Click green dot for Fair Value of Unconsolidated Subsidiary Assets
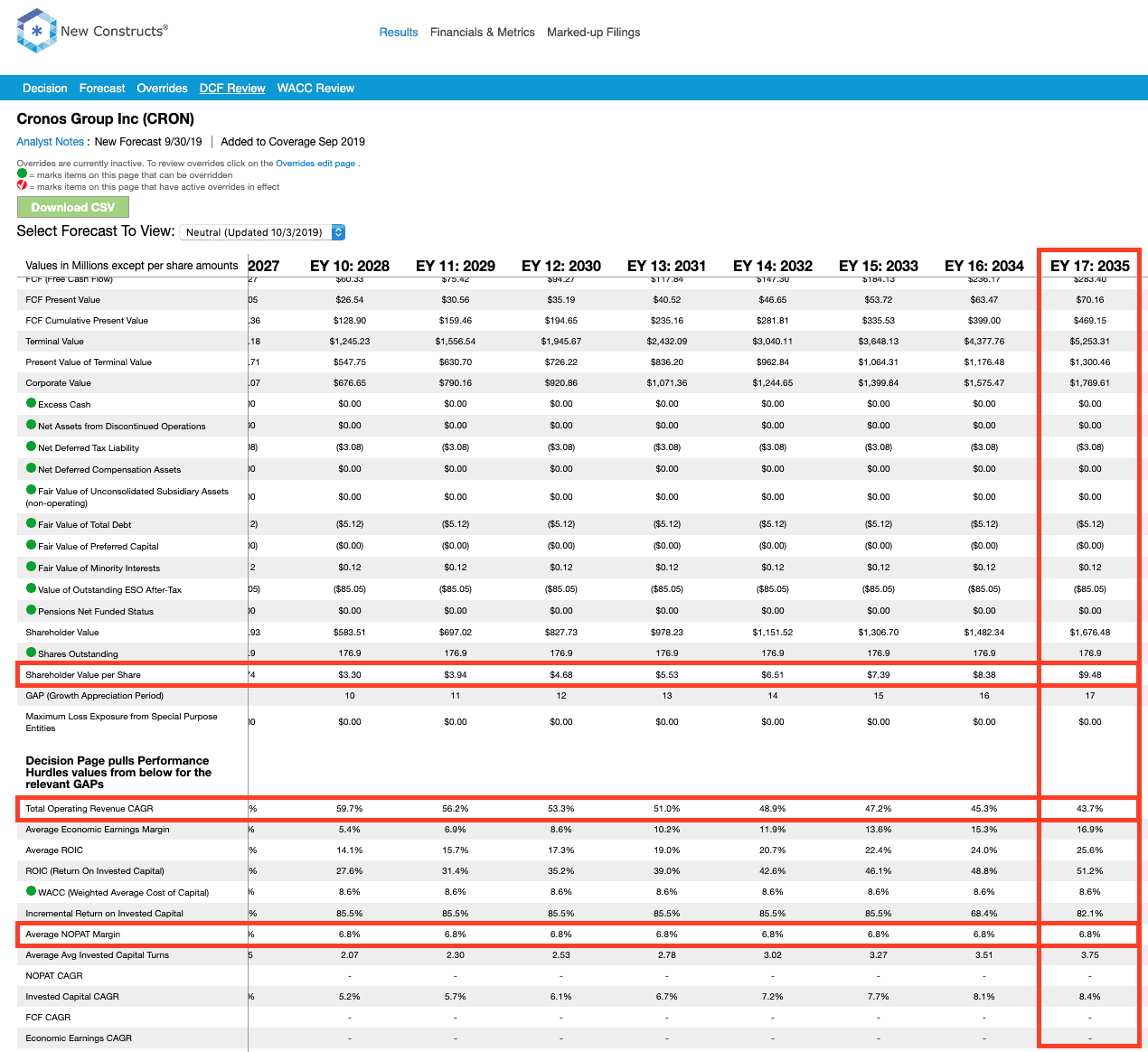Image resolution: width=1148 pixels, height=1052 pixels. click(31, 490)
